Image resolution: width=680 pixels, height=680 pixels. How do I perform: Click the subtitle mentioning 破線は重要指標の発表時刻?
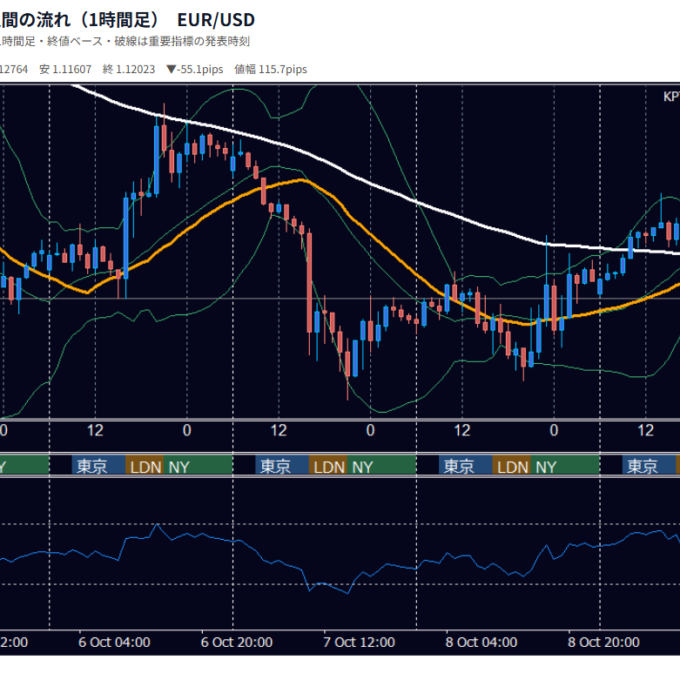point(125,42)
